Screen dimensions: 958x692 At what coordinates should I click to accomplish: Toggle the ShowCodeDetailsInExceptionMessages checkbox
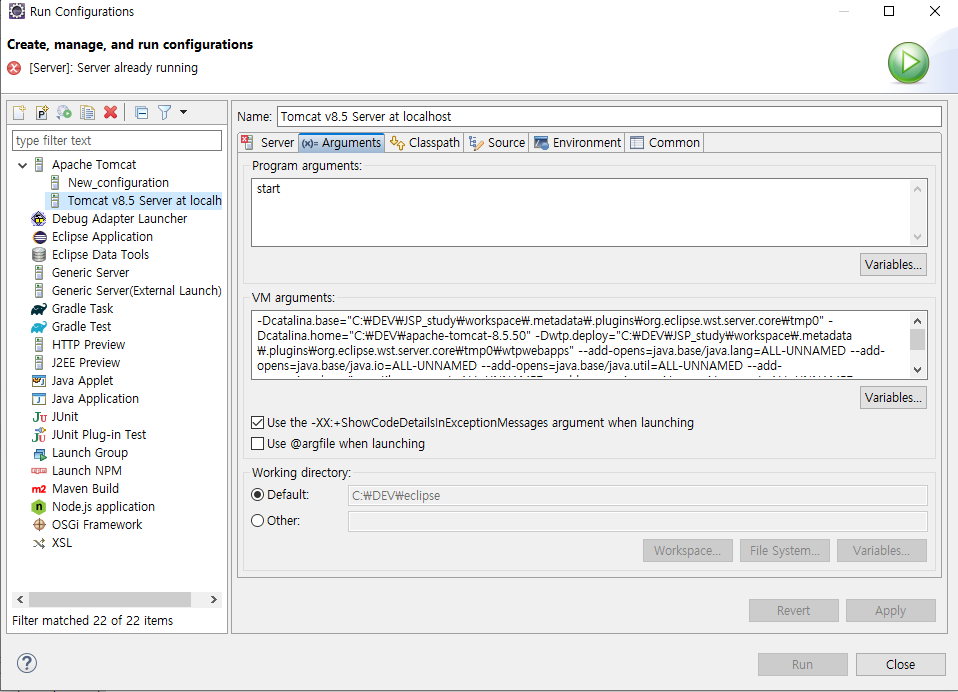tap(258, 423)
